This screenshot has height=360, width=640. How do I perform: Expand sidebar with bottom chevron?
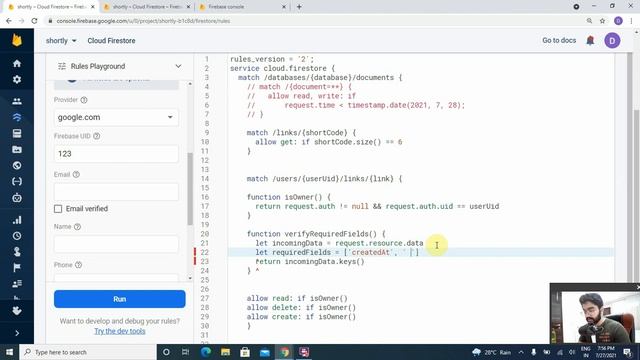tap(17, 333)
